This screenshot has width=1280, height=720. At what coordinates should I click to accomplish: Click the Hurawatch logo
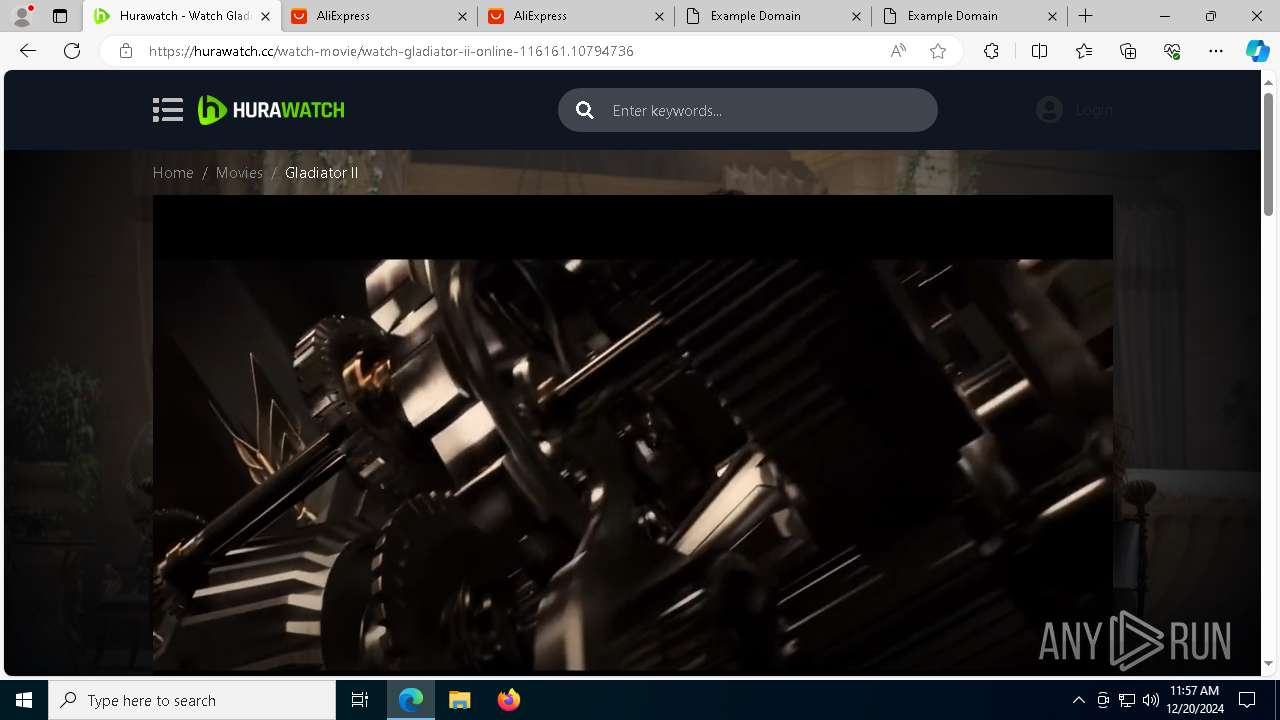271,110
